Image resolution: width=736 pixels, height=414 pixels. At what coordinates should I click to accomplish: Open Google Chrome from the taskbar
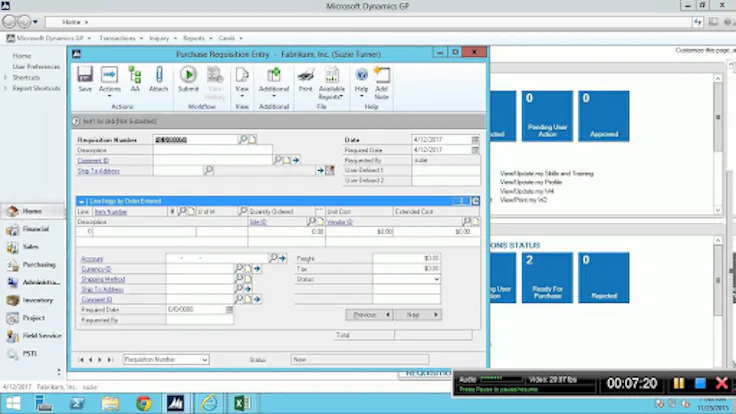click(144, 403)
